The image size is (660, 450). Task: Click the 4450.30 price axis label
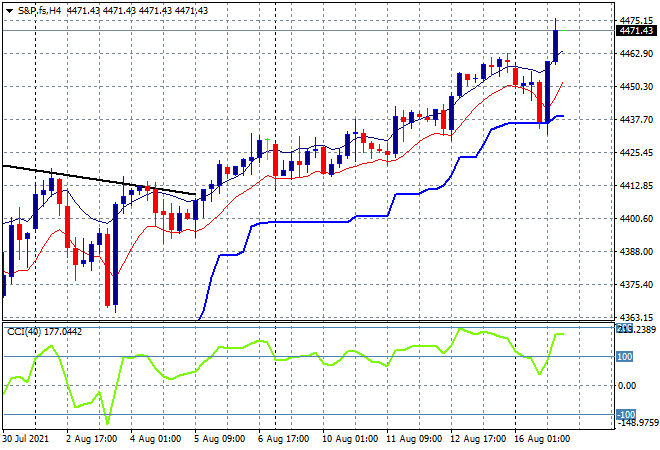point(636,87)
